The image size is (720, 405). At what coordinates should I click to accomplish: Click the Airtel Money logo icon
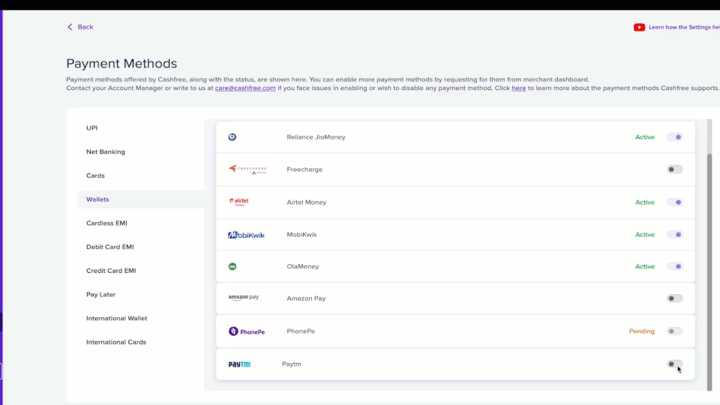239,202
